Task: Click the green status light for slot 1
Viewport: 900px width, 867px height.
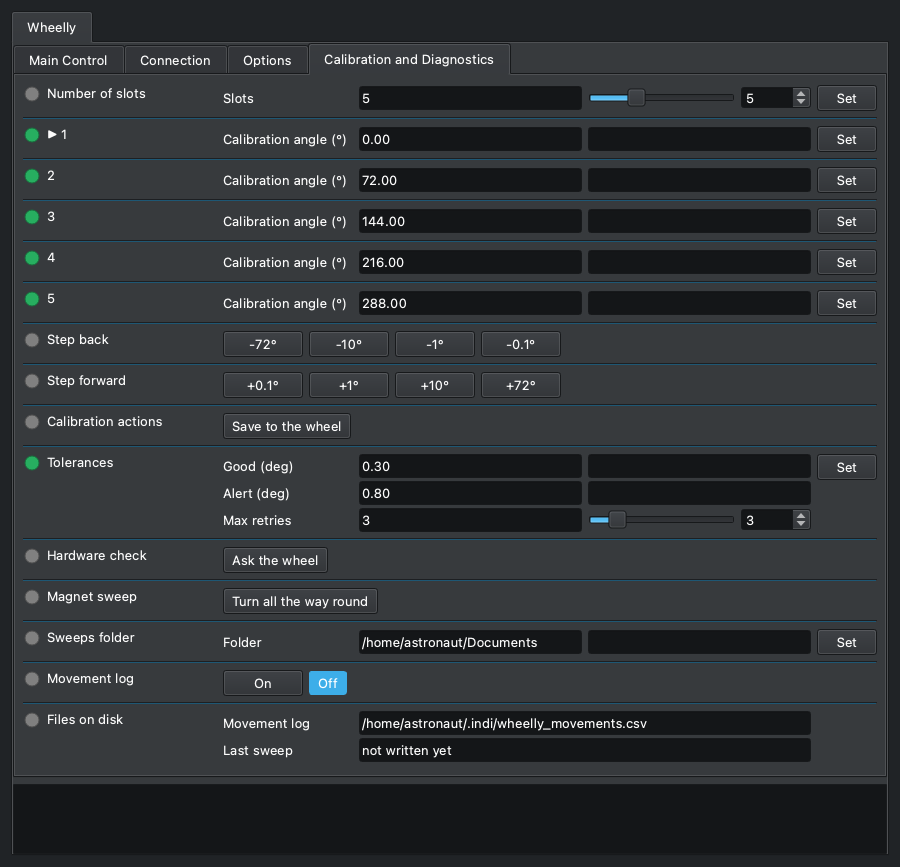Action: pos(32,135)
